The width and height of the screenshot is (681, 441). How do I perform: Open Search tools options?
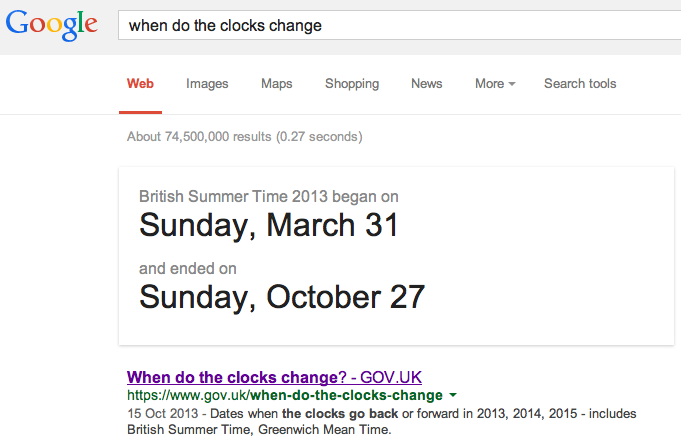pos(580,83)
